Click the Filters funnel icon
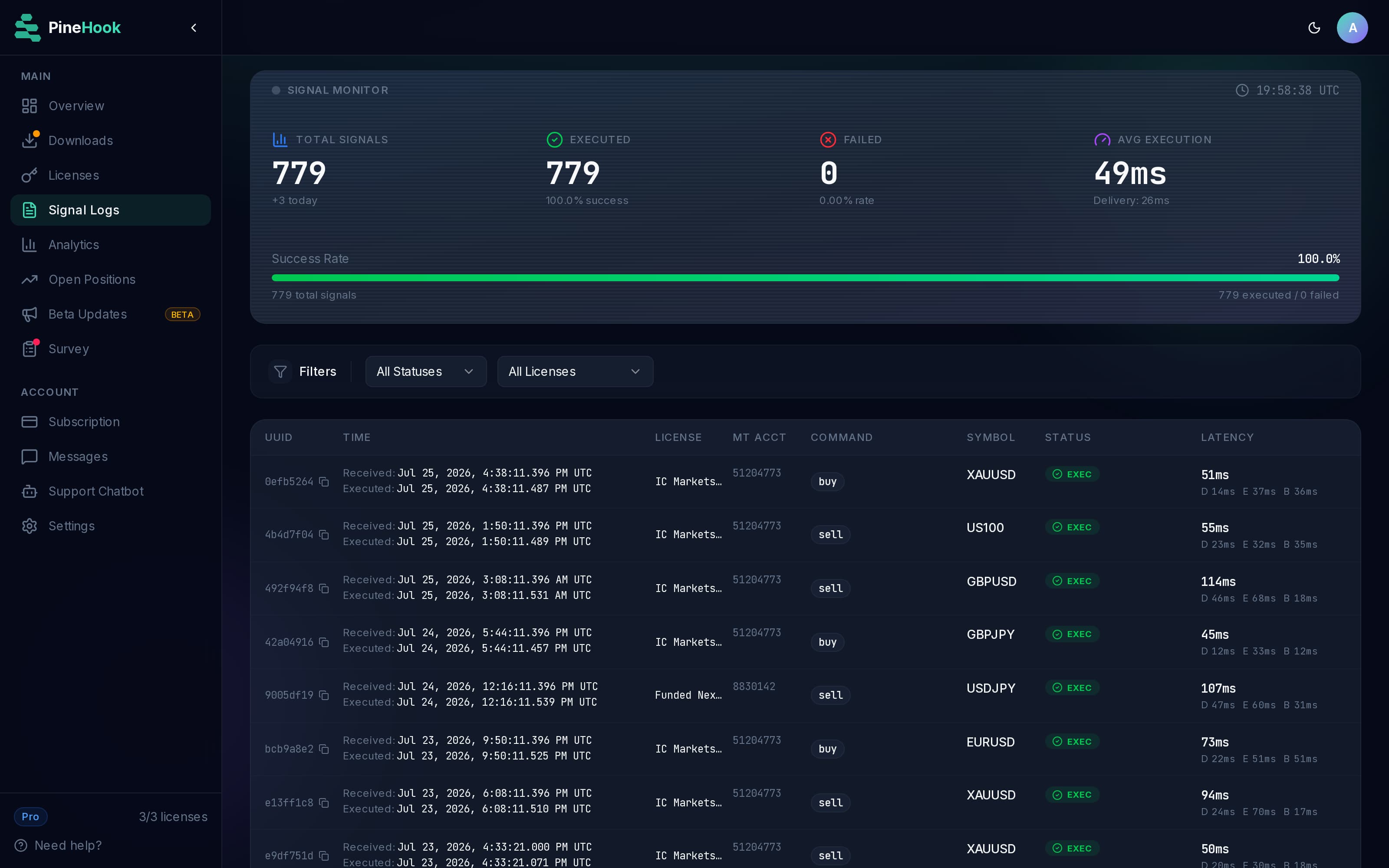Image resolution: width=1389 pixels, height=868 pixels. [280, 372]
